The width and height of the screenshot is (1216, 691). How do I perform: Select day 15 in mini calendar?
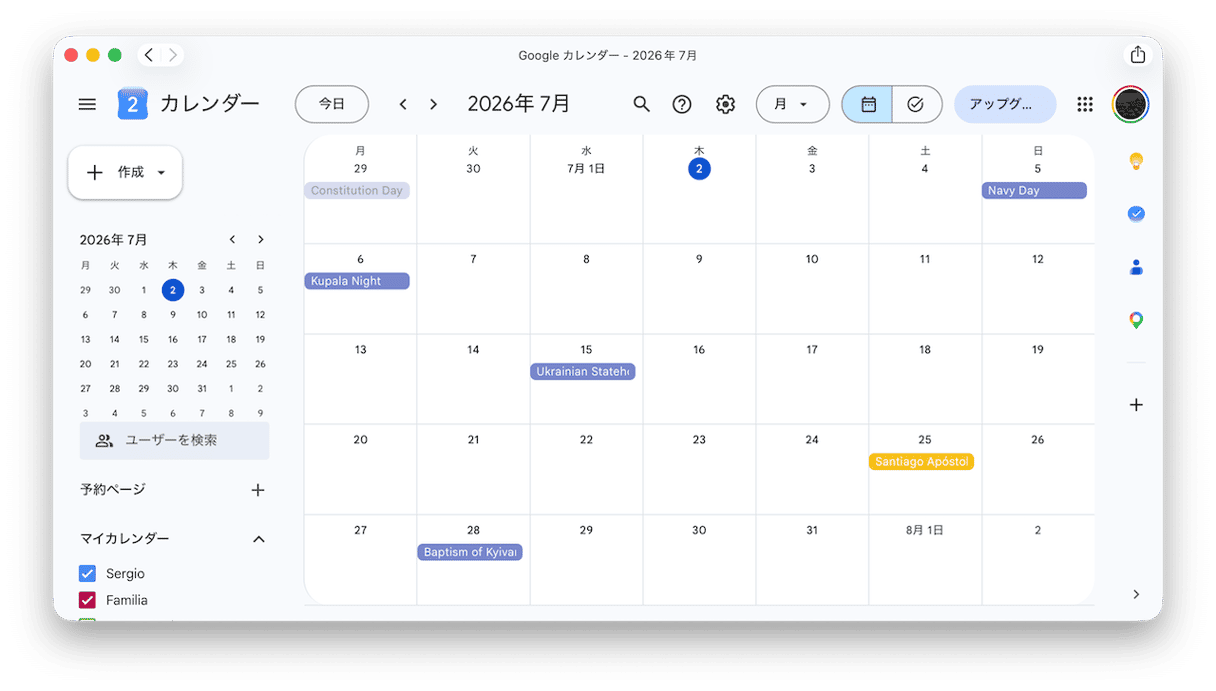tap(144, 339)
